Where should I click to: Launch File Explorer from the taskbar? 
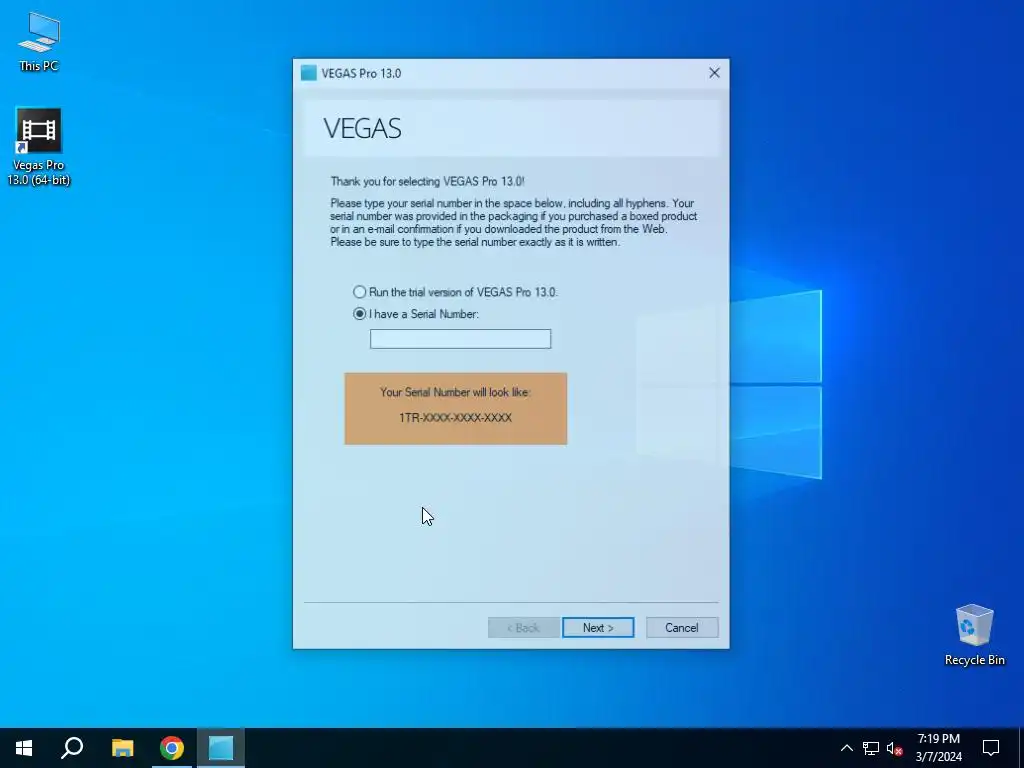(122, 748)
